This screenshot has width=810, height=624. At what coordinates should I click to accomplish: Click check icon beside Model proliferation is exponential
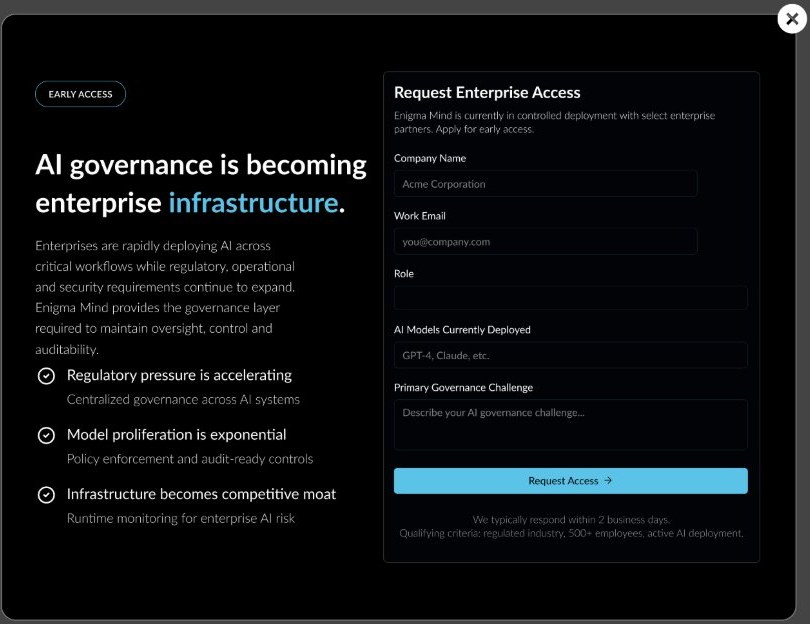point(46,435)
